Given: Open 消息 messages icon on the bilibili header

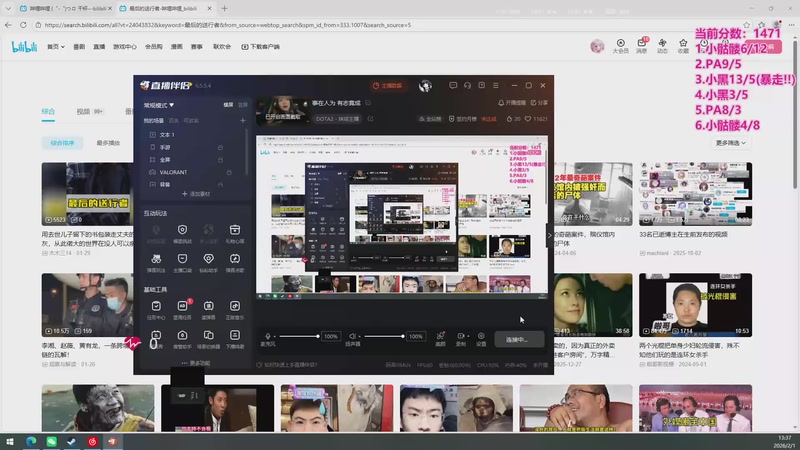Looking at the screenshot, I should pos(642,45).
